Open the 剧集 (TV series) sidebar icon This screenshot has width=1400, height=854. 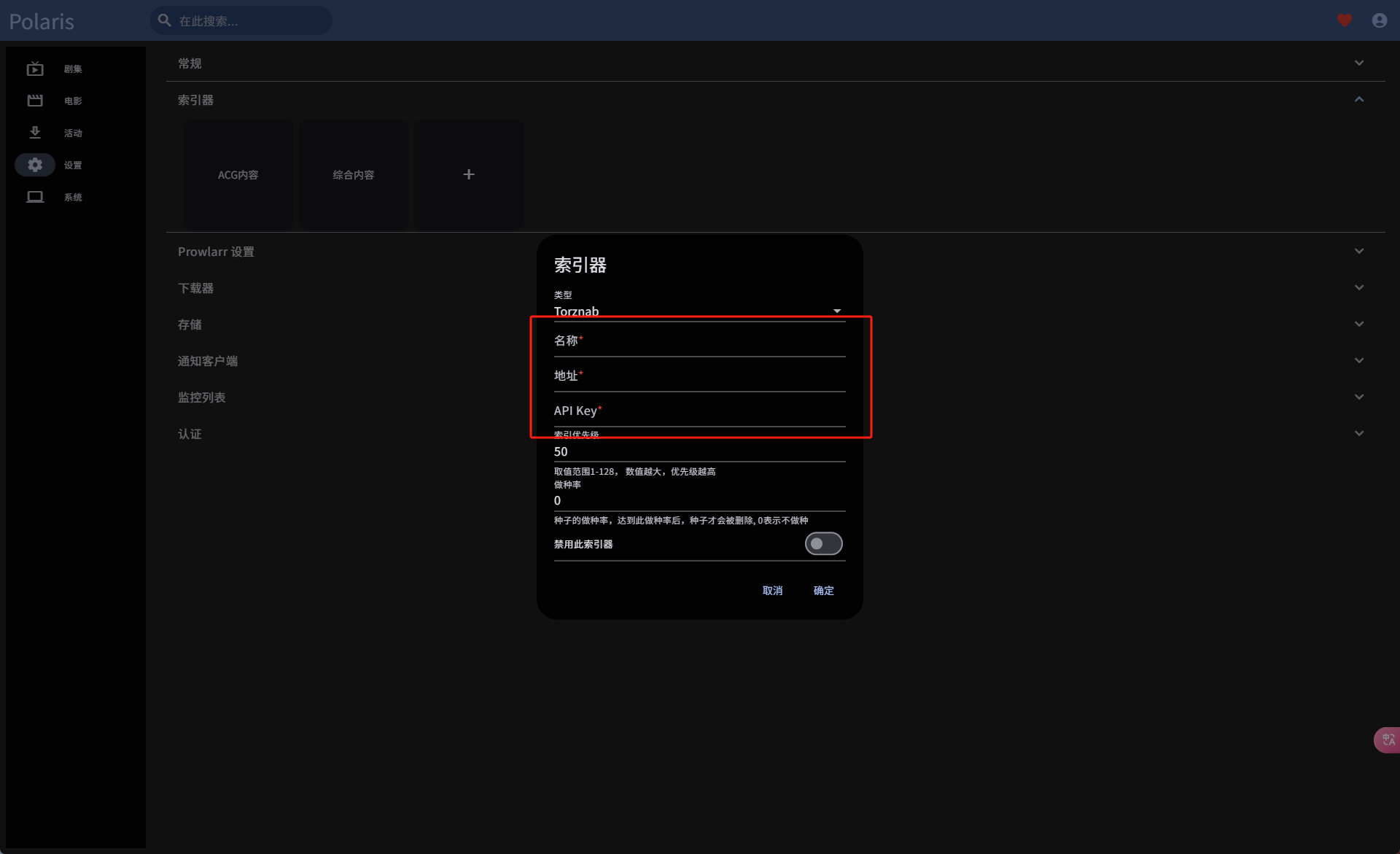pyautogui.click(x=35, y=69)
